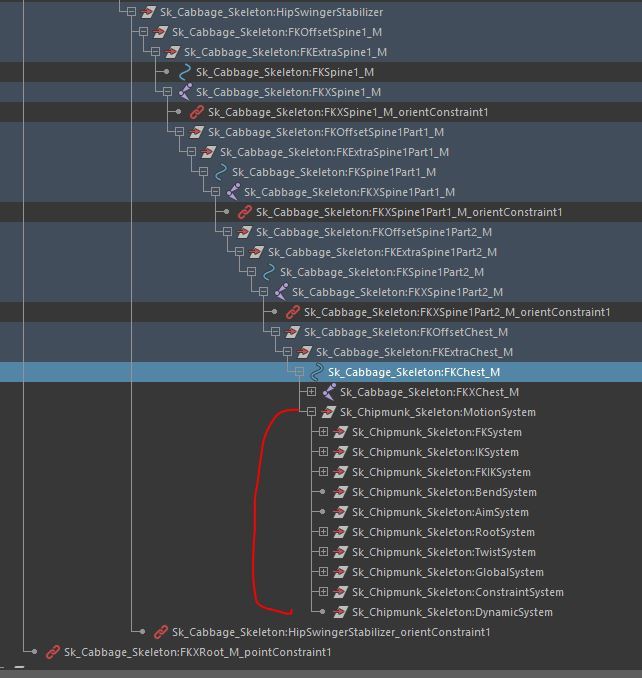Select Sk_Chipmunk_Skeleton:FKIKSystem row

pos(321,472)
